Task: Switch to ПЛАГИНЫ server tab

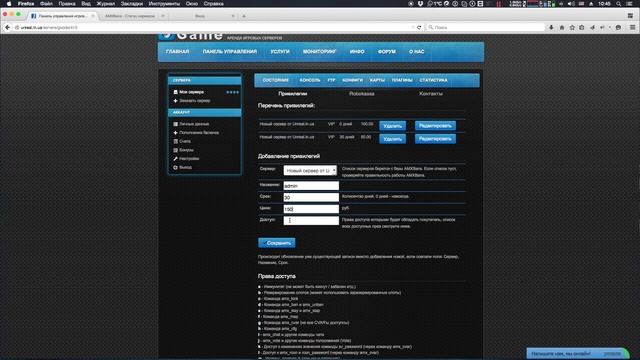Action: pos(402,80)
